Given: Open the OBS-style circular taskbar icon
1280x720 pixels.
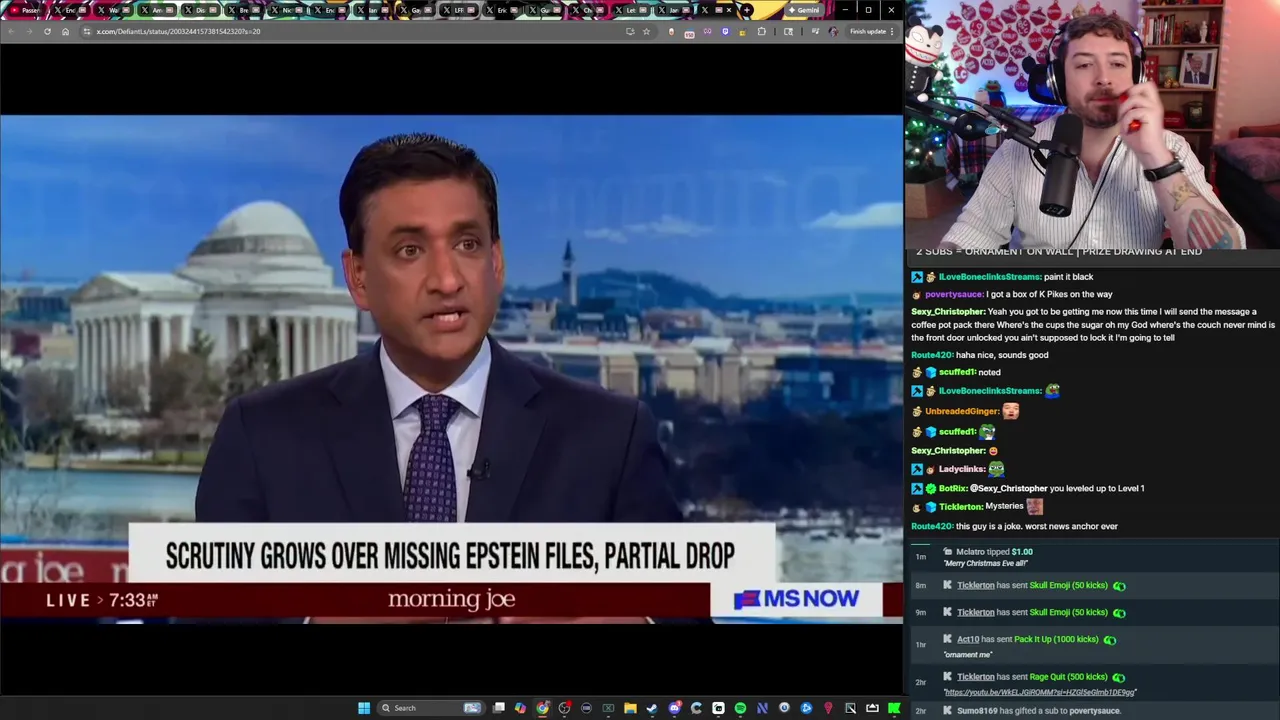Looking at the screenshot, I should (x=564, y=708).
